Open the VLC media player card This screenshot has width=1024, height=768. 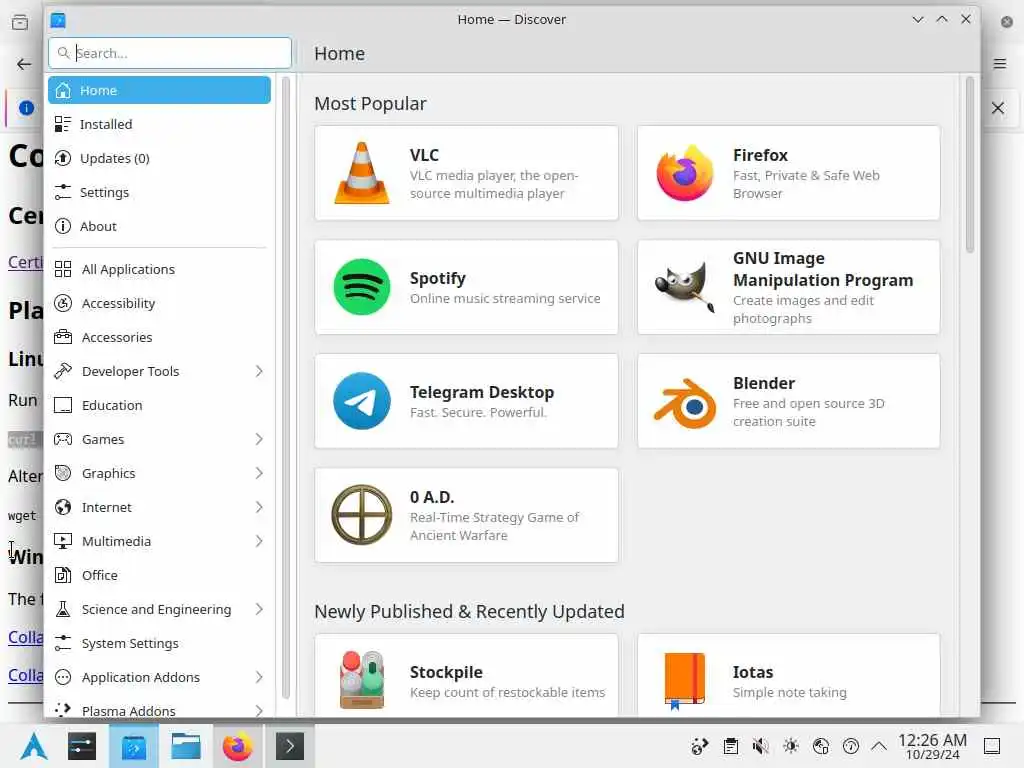tap(466, 173)
